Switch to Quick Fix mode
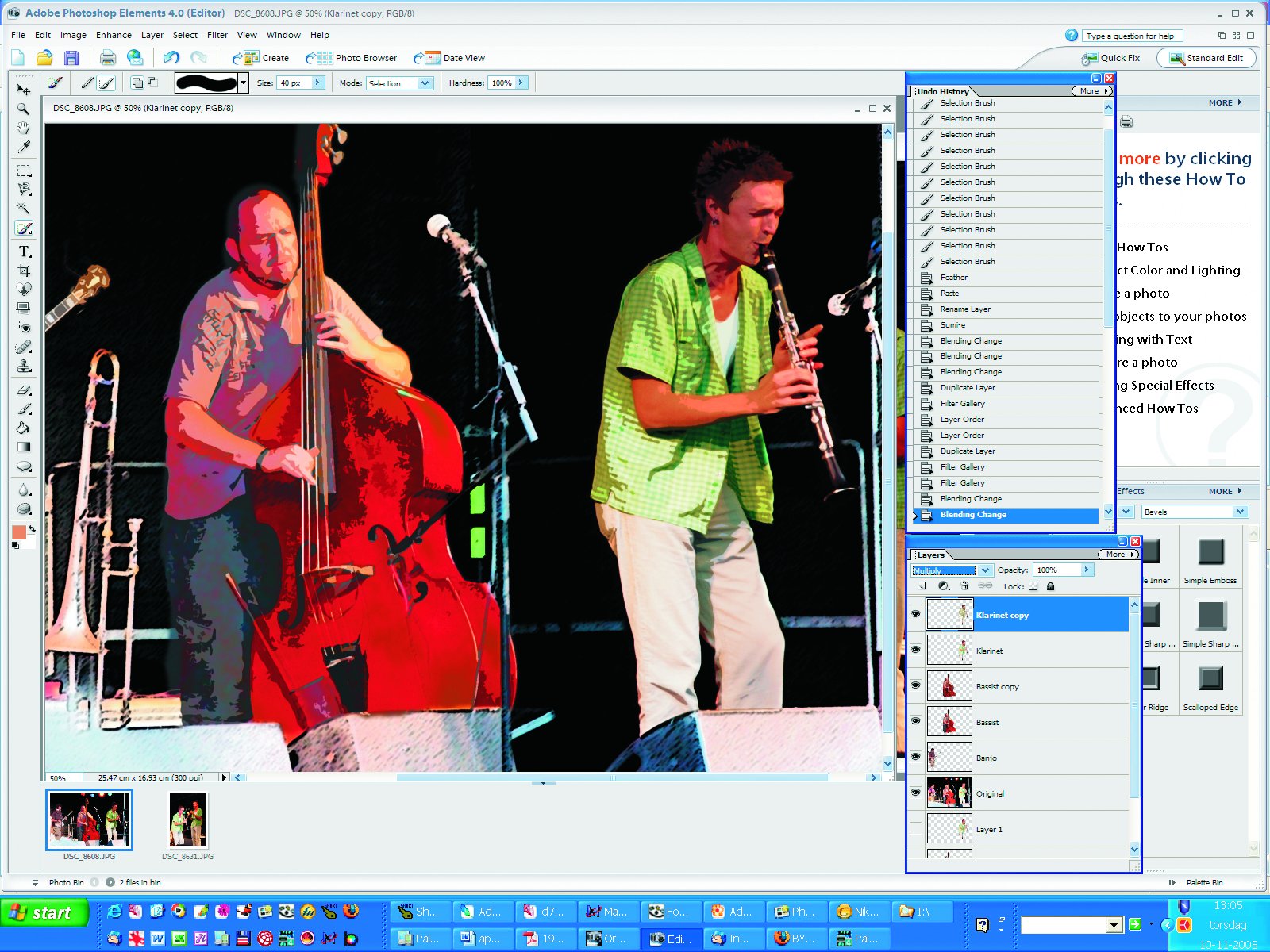Viewport: 1270px width, 952px height. click(1111, 58)
